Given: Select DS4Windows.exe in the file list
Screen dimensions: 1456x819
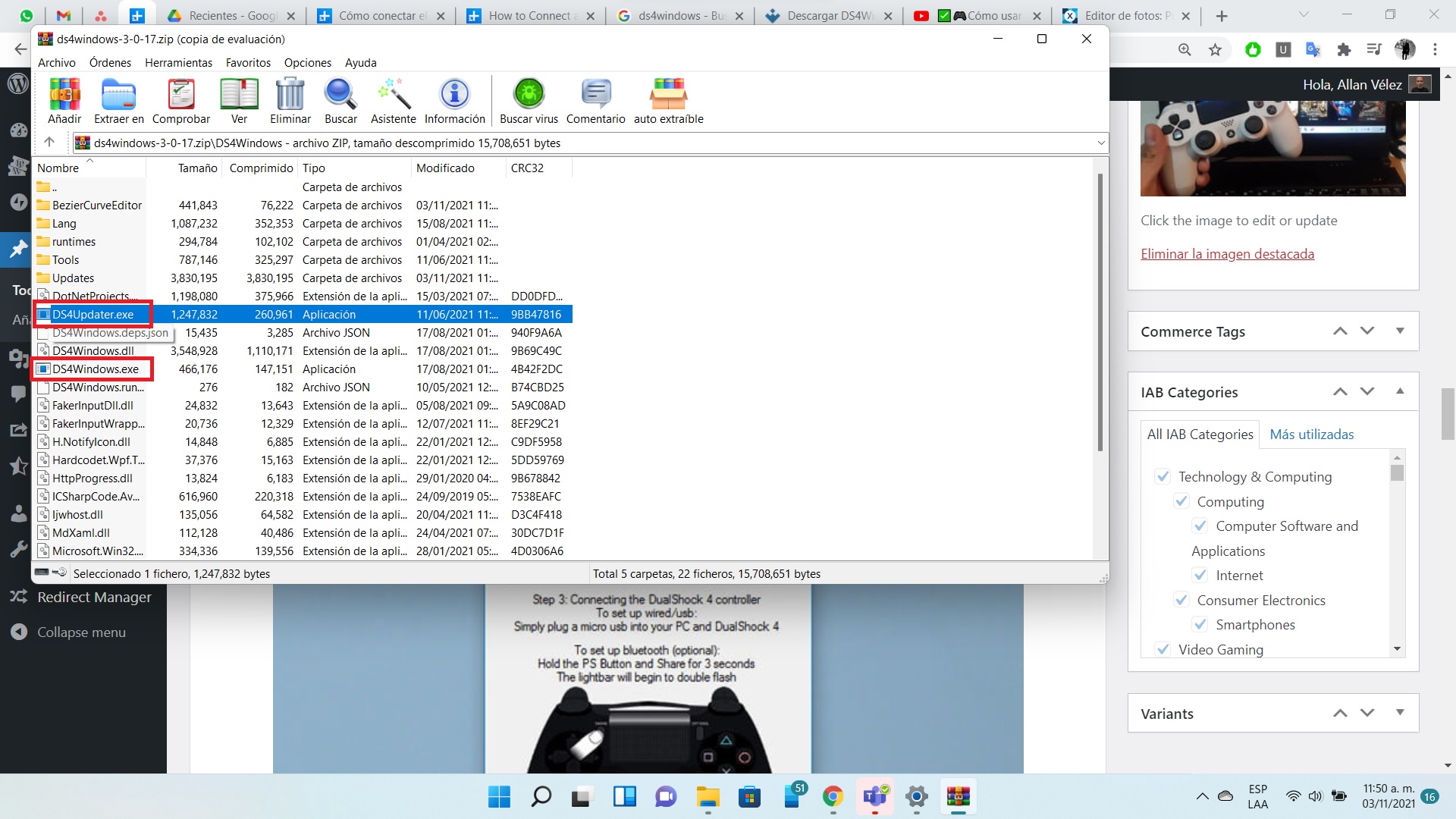Looking at the screenshot, I should [95, 369].
